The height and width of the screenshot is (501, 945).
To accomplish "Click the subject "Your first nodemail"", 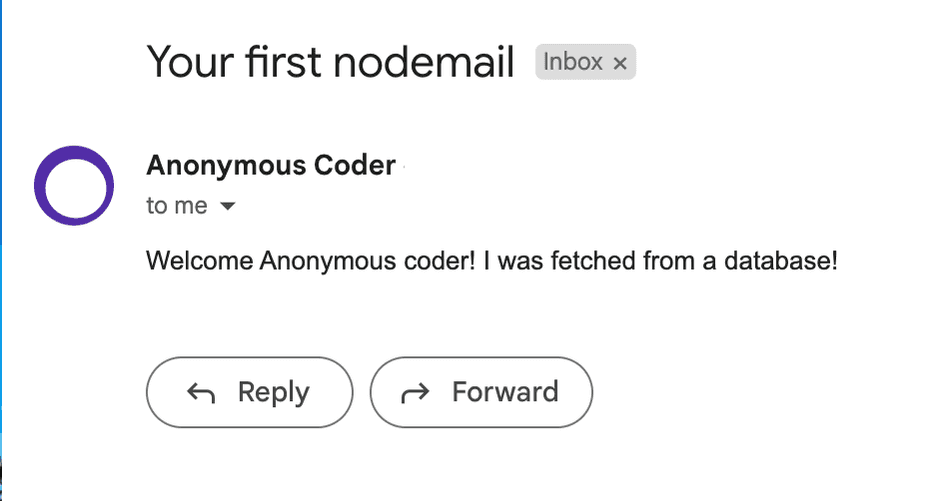I will [330, 62].
